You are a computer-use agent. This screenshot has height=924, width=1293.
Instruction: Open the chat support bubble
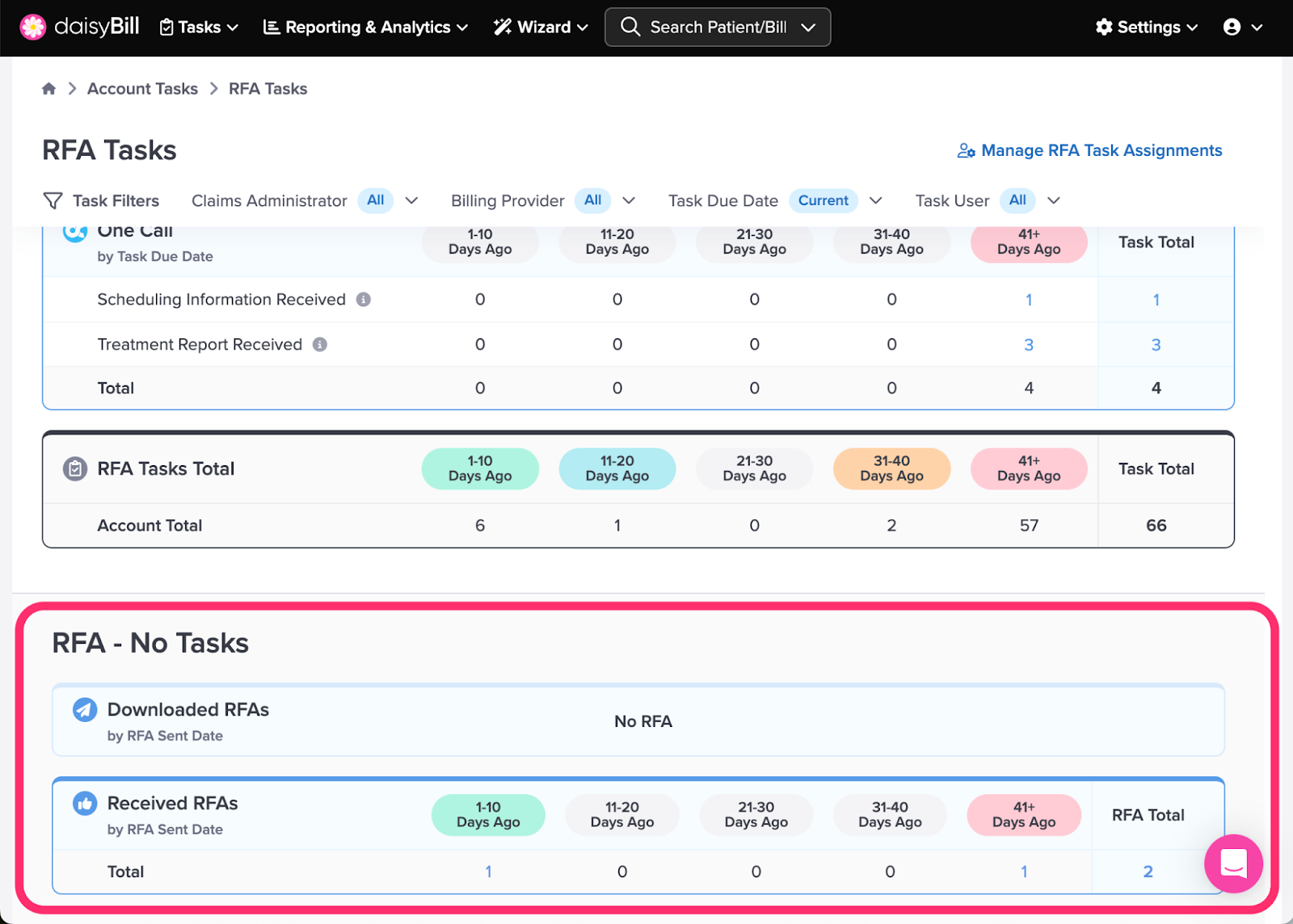[x=1233, y=863]
